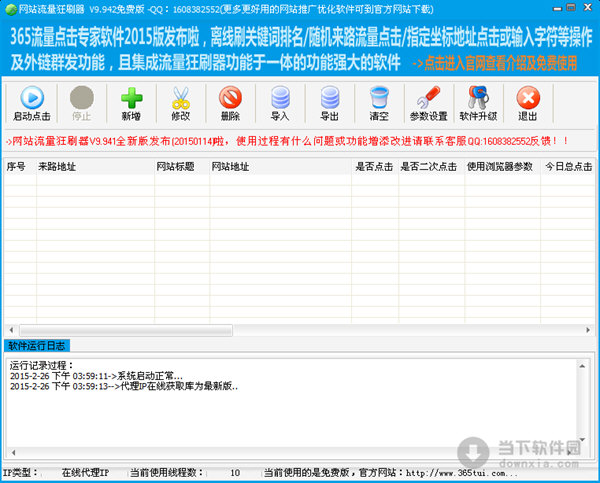Clear all entries with 清空
The width and height of the screenshot is (600, 483).
click(x=379, y=104)
